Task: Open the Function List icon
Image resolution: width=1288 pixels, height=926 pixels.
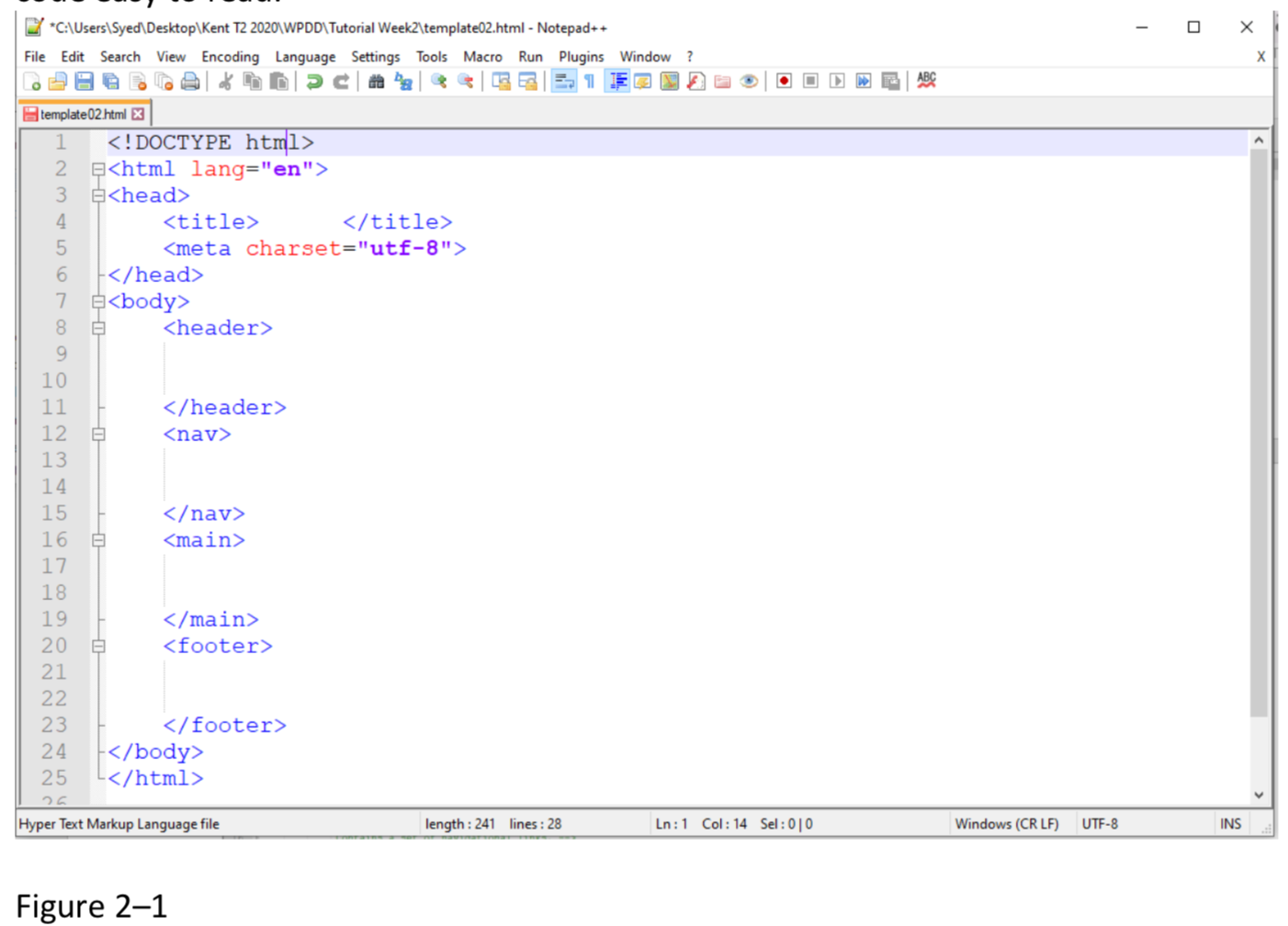Action: [696, 82]
